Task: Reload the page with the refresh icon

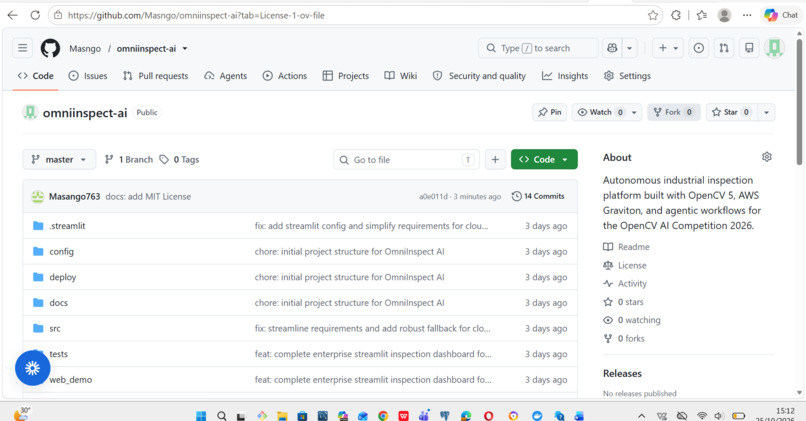Action: (35, 15)
